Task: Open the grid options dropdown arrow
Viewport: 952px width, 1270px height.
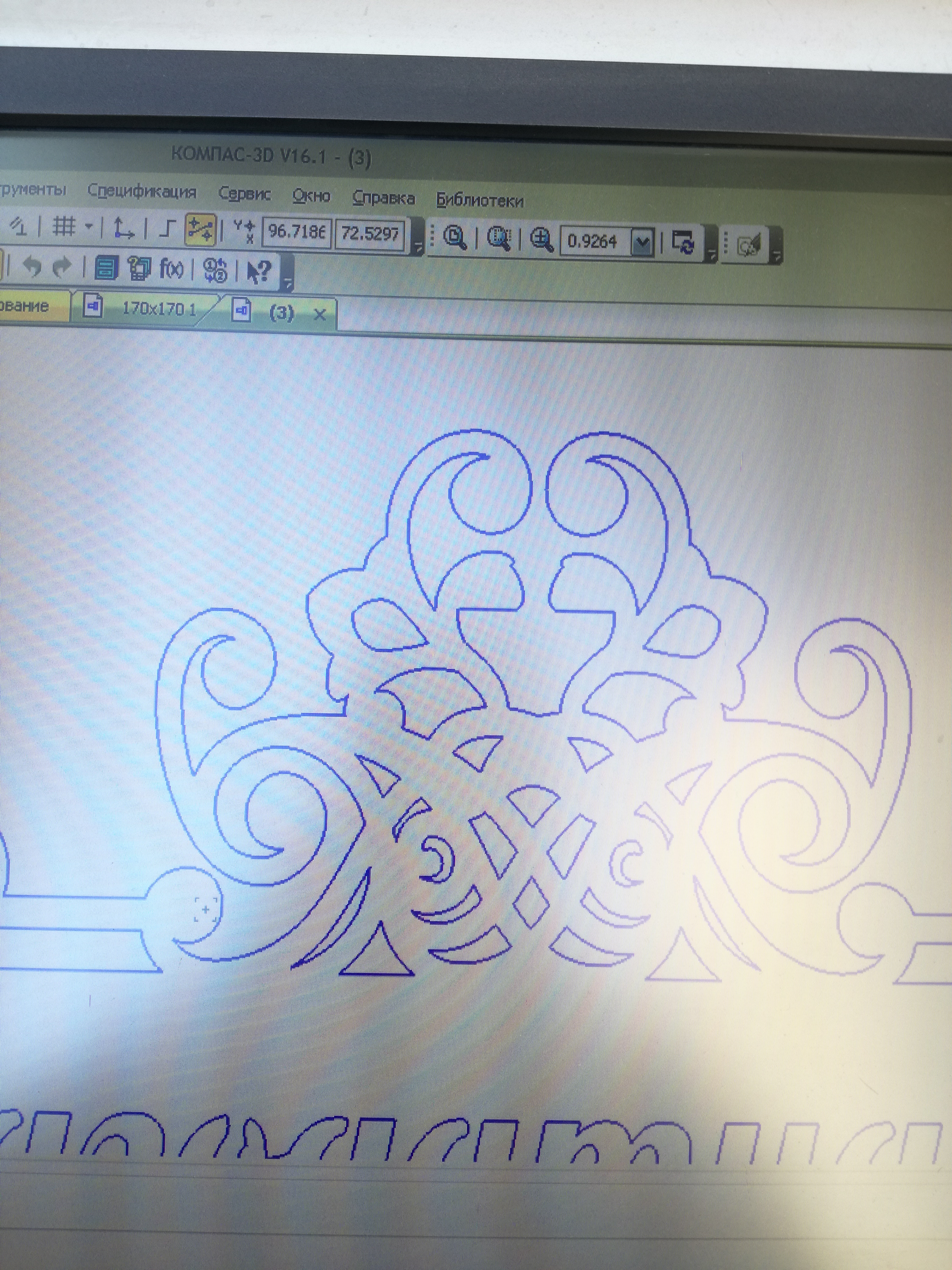Action: [89, 226]
